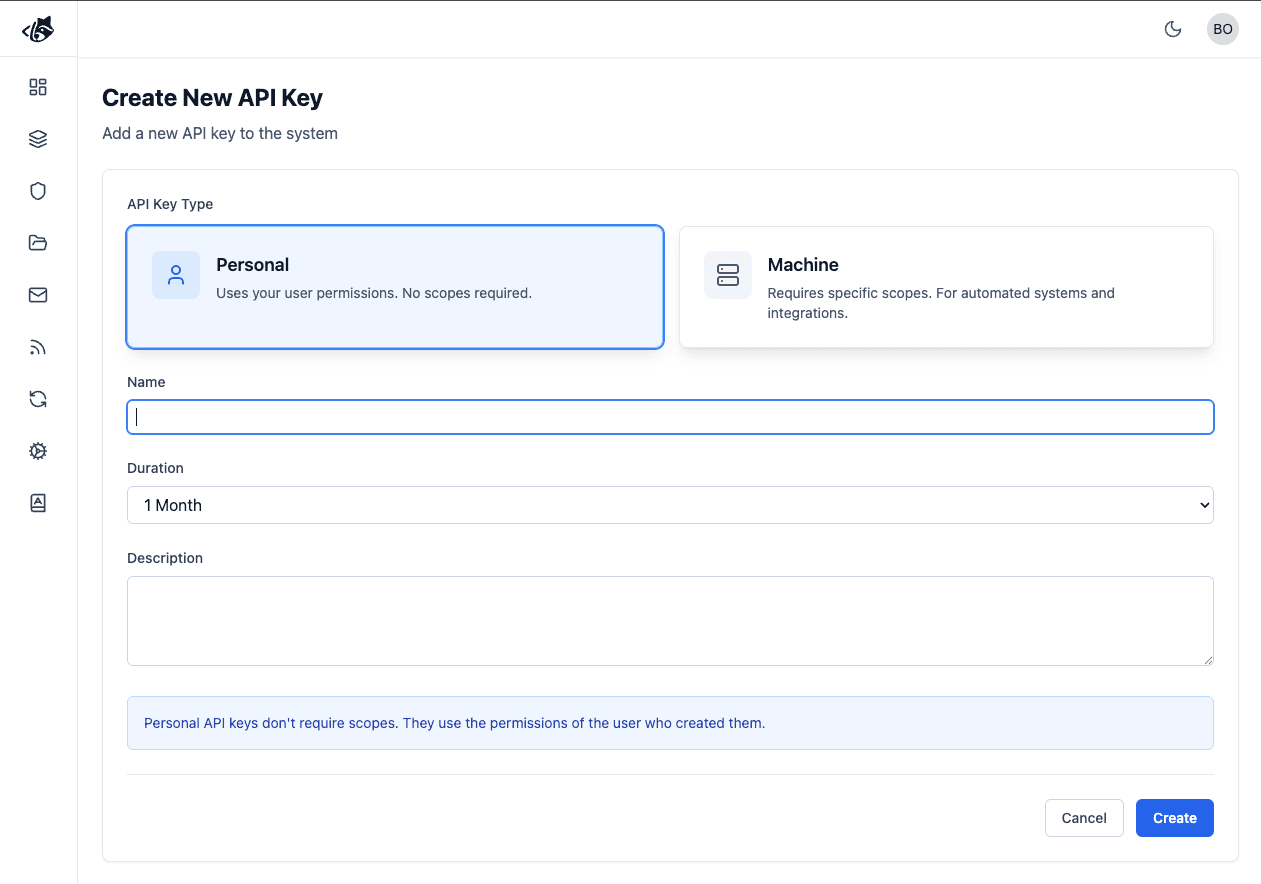
Task: Click the user icon inside the Personal card
Action: 176,274
